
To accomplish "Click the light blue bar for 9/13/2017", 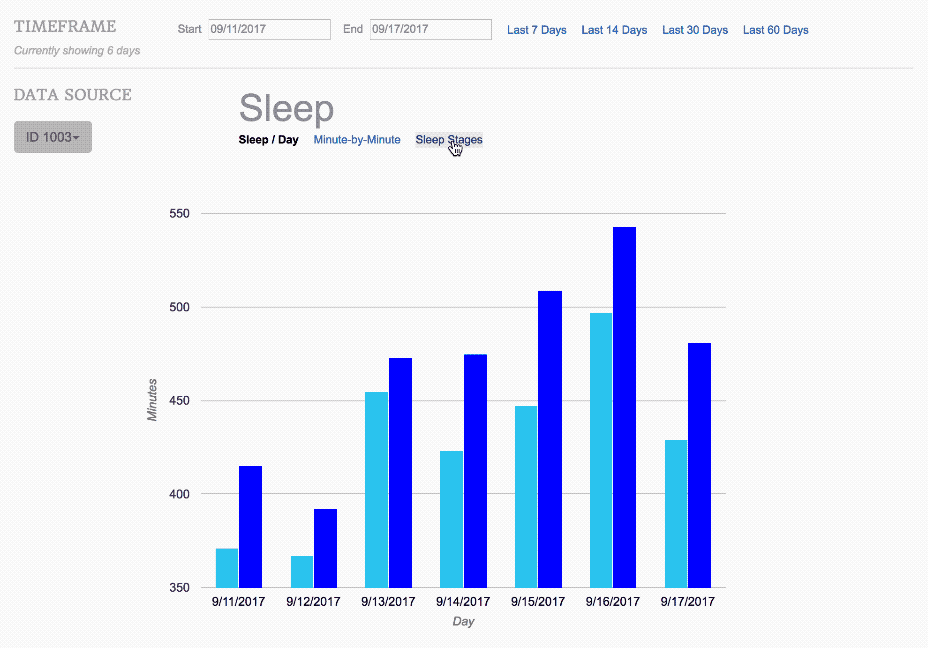I will click(376, 490).
